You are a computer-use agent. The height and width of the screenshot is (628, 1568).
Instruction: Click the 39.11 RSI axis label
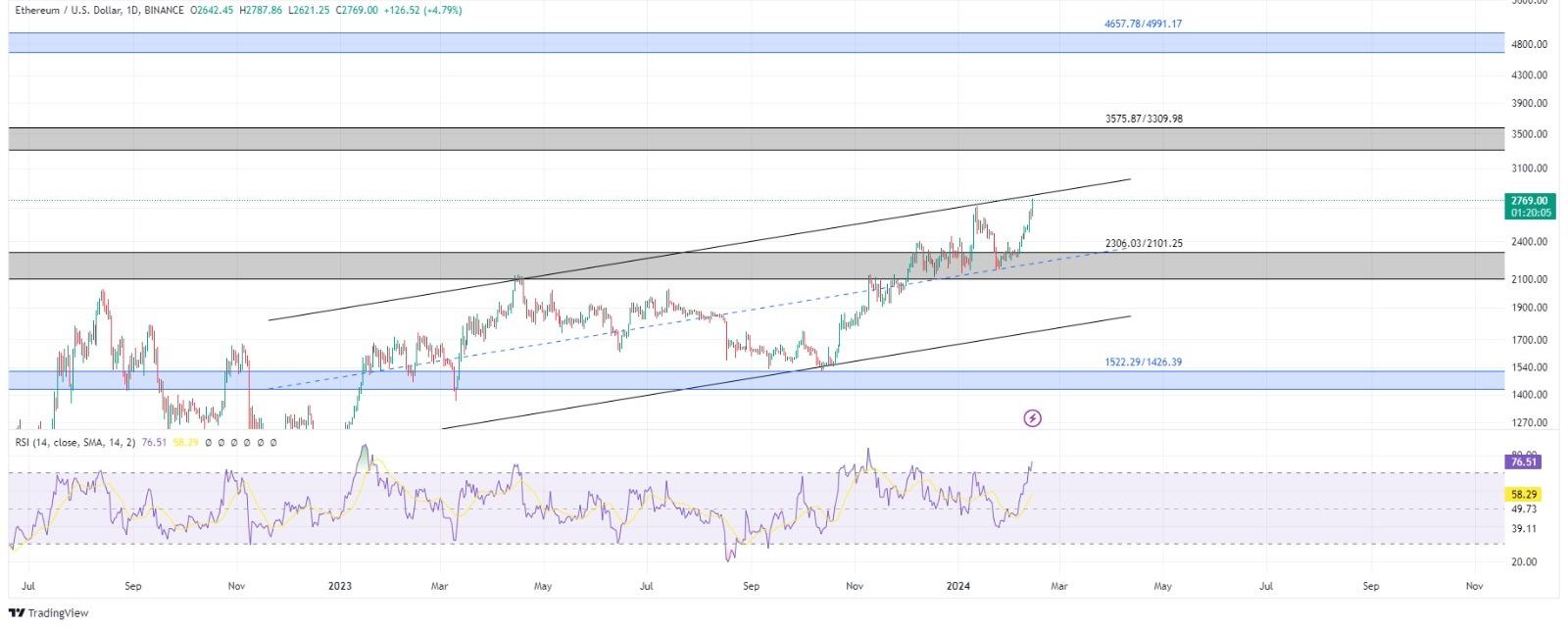1524,529
